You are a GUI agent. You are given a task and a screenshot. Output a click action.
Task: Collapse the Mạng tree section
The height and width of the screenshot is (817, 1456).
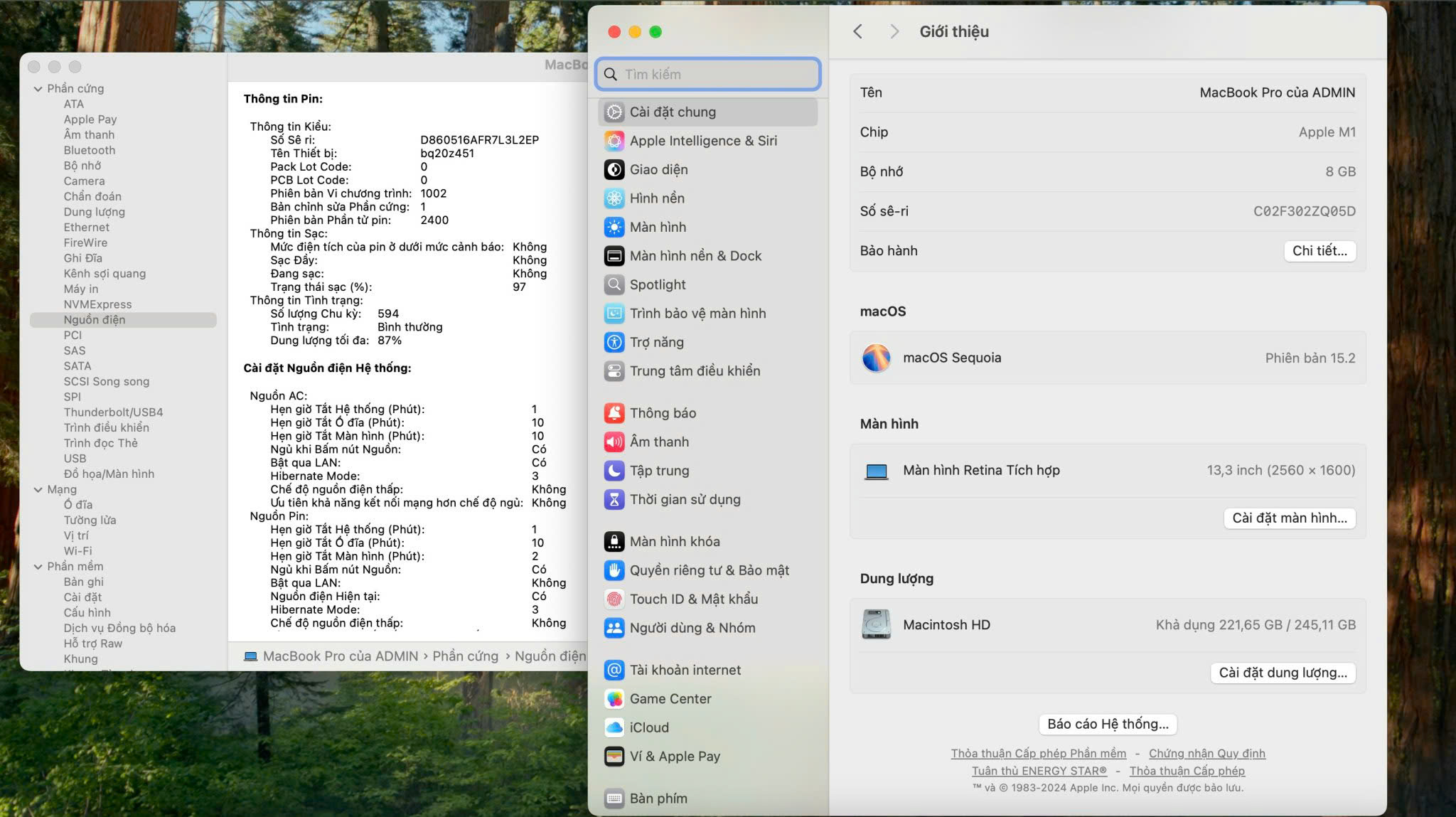click(38, 490)
